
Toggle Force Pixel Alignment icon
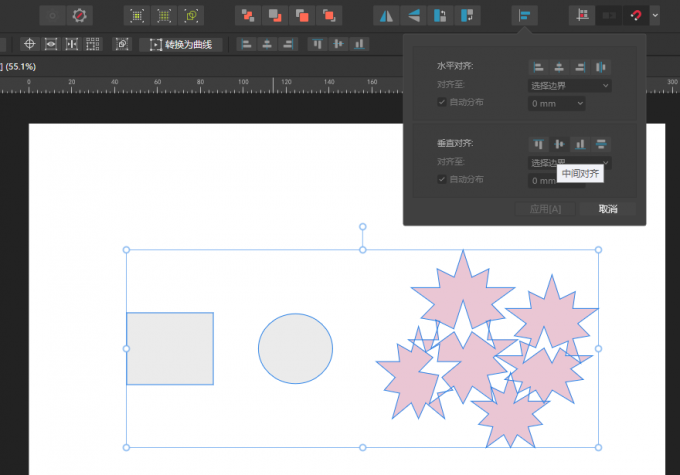[x=582, y=16]
